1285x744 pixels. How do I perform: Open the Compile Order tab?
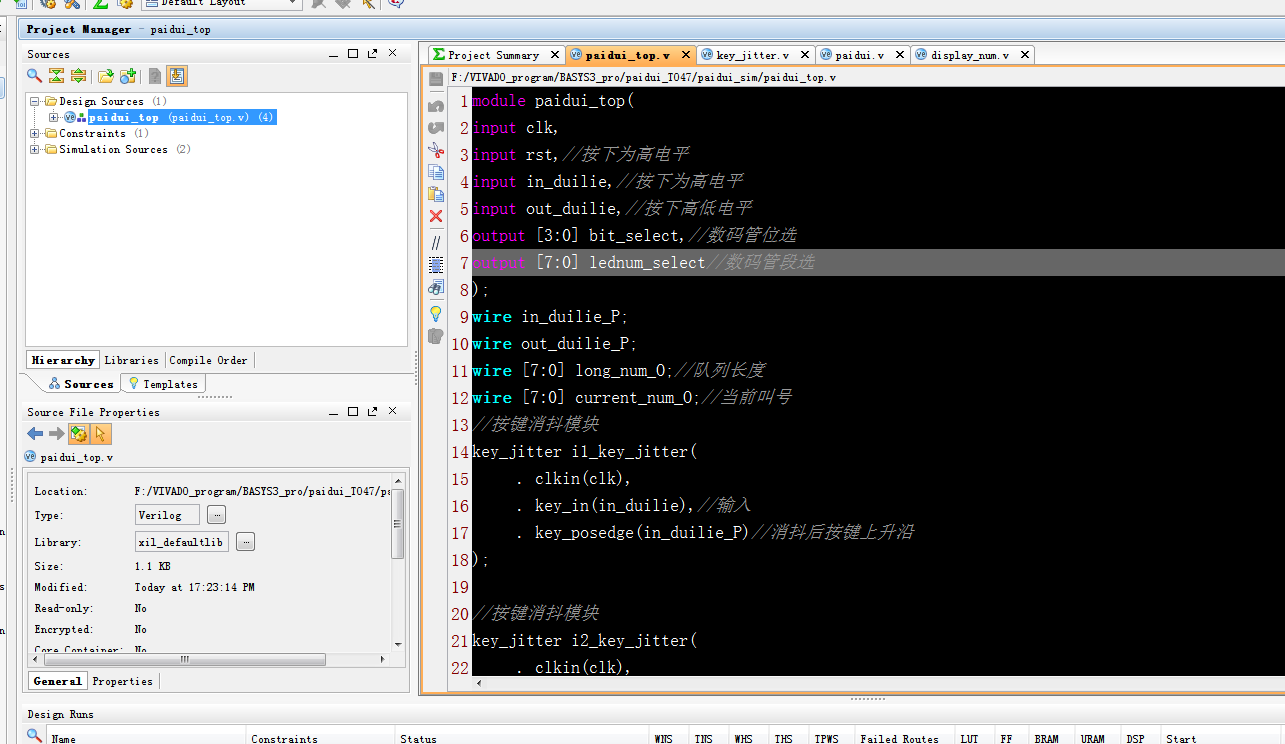[x=208, y=360]
